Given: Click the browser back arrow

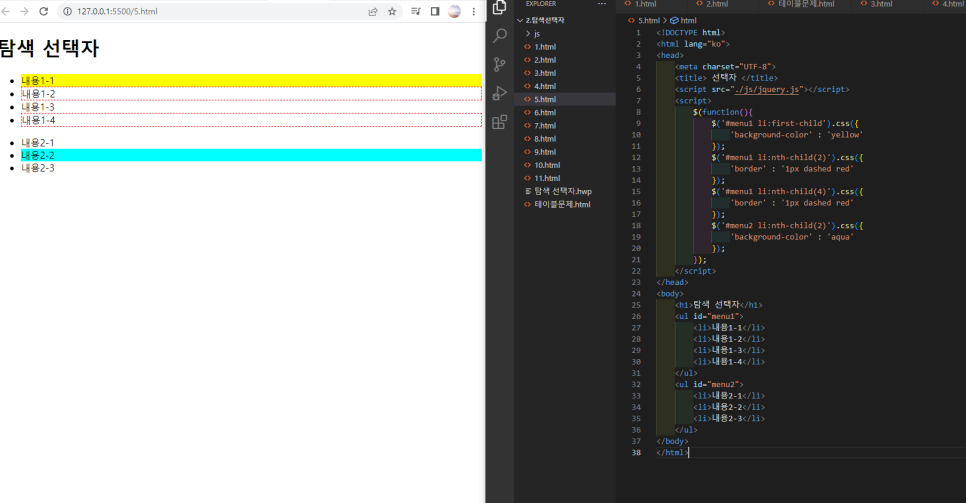Looking at the screenshot, I should [6, 12].
